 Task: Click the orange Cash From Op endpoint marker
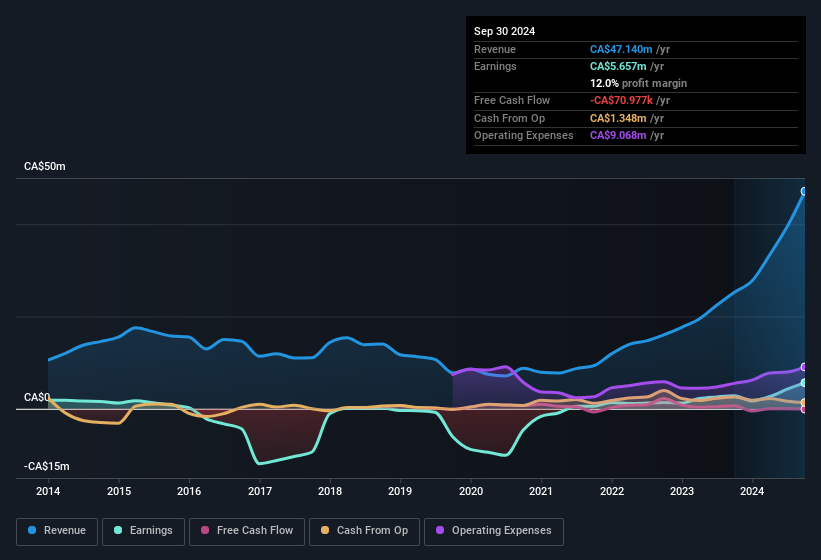pyautogui.click(x=804, y=402)
